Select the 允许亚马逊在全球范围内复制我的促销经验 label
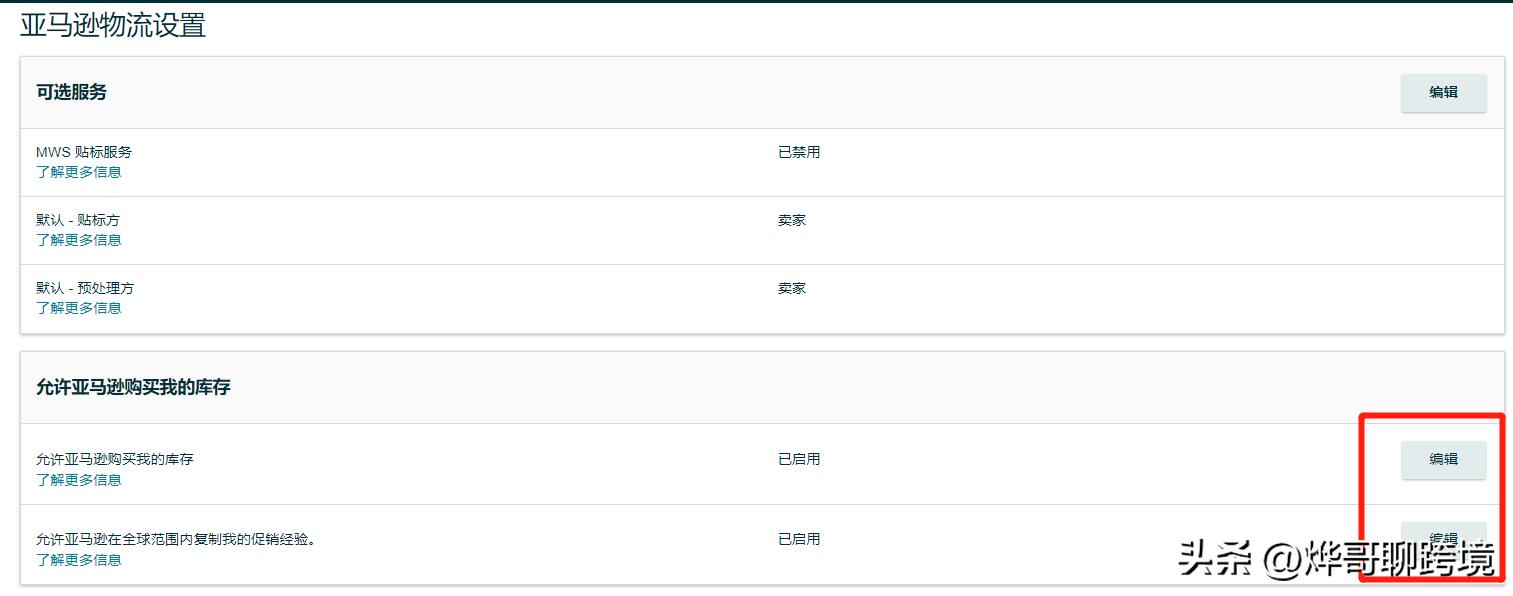This screenshot has width=1513, height=596. (176, 540)
